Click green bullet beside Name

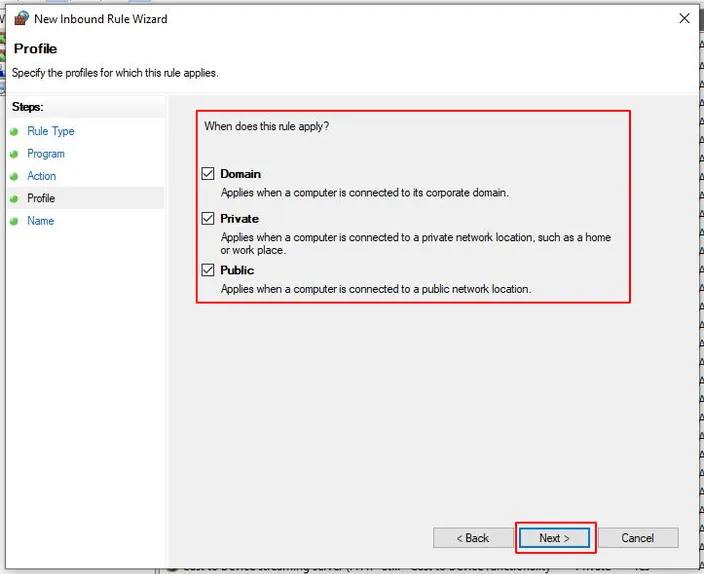click(x=14, y=221)
